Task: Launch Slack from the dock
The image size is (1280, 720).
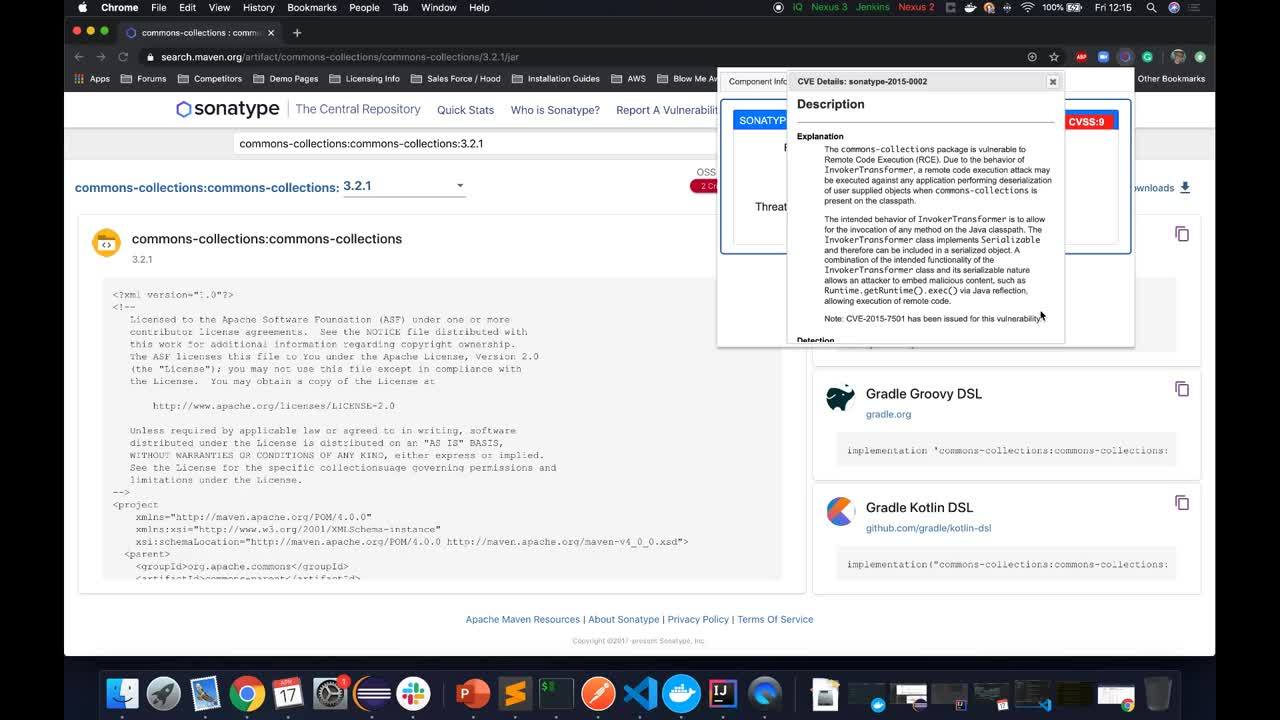Action: coord(413,692)
